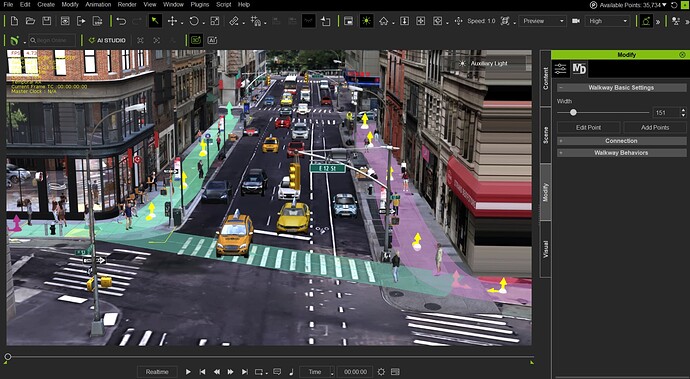The height and width of the screenshot is (379, 690).
Task: Select the Move tool with four arrows
Action: pyautogui.click(x=172, y=21)
